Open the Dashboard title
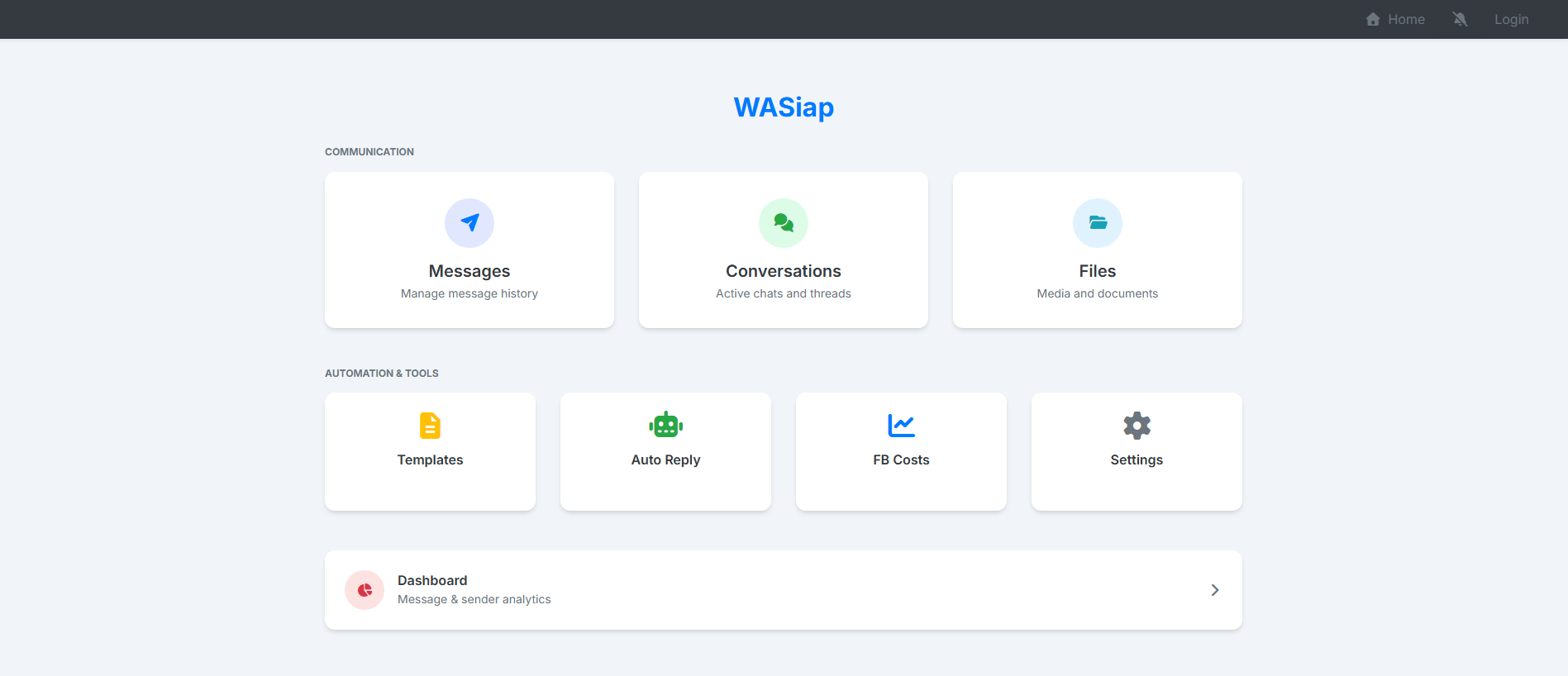Viewport: 1568px width, 676px height. coord(432,580)
